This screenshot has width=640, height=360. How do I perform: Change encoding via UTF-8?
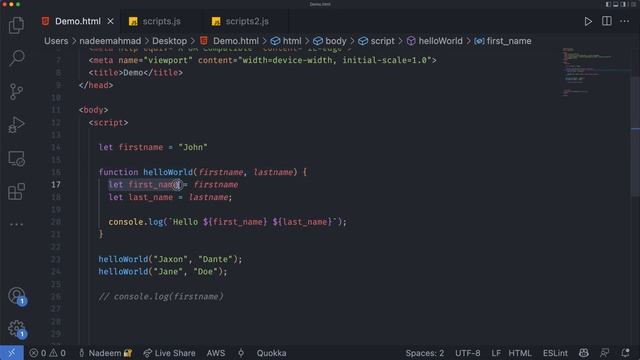468,353
